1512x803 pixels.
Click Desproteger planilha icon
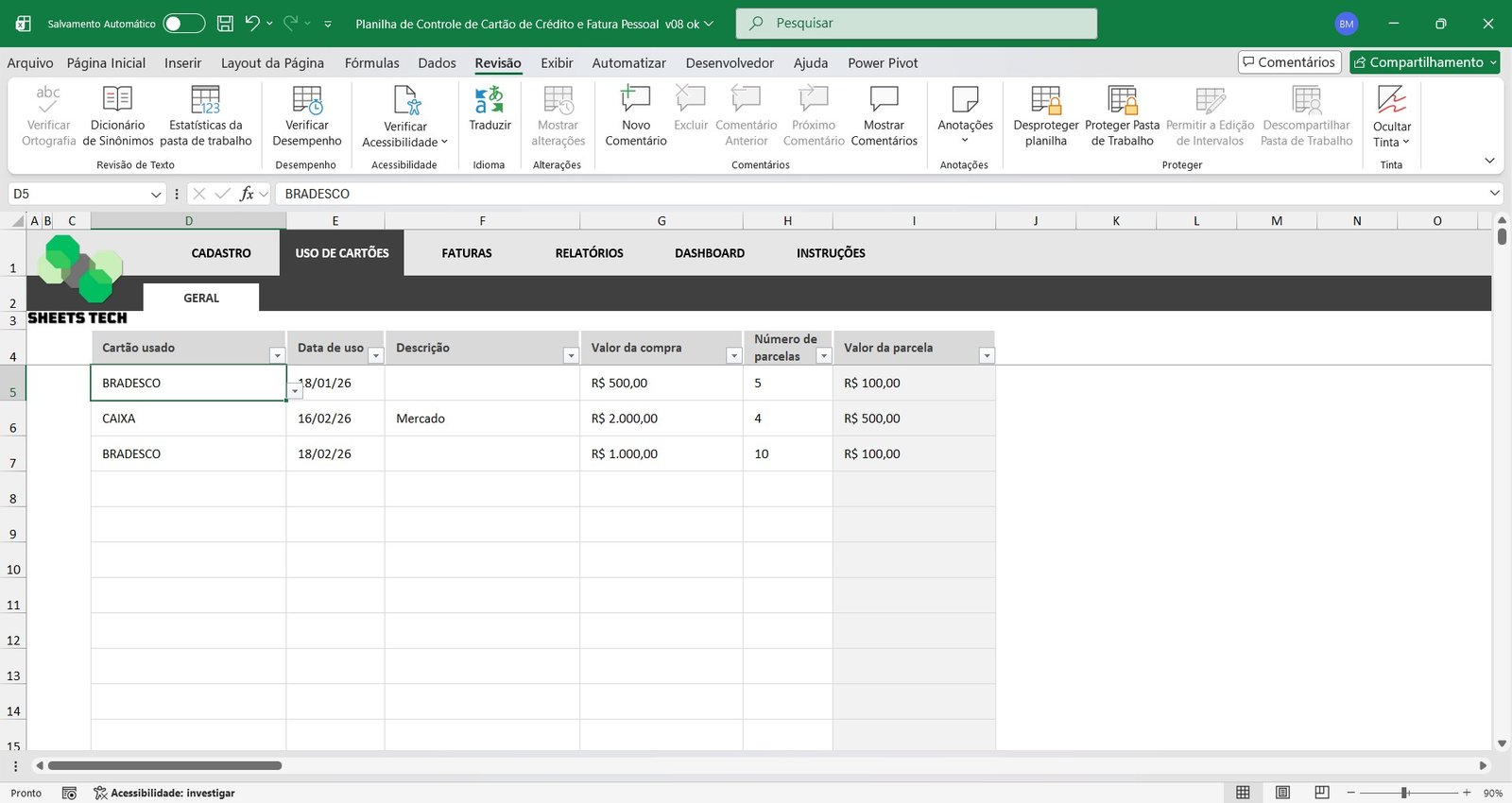[x=1045, y=100]
